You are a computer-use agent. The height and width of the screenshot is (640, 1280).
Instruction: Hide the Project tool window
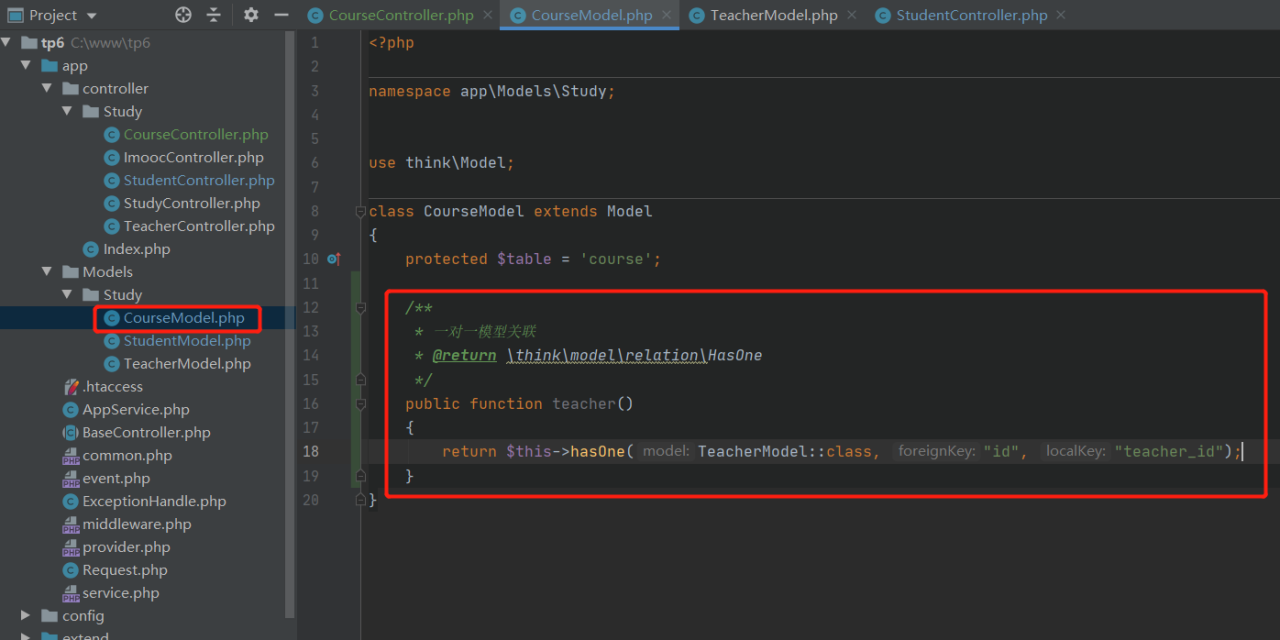281,15
